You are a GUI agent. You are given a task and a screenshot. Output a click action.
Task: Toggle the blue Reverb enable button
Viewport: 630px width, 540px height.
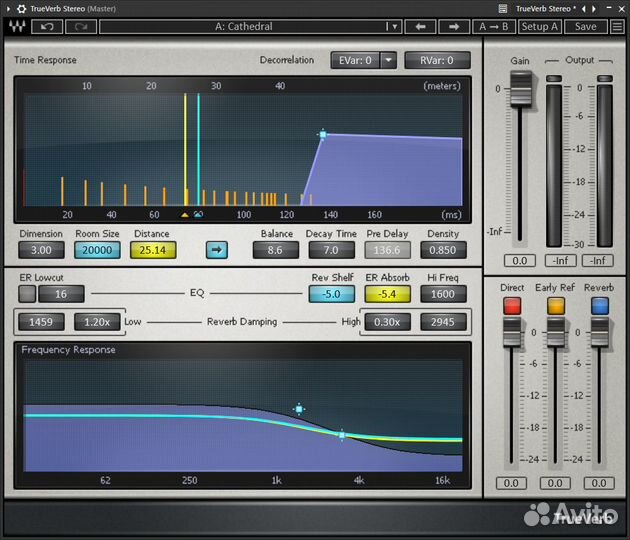pos(599,306)
